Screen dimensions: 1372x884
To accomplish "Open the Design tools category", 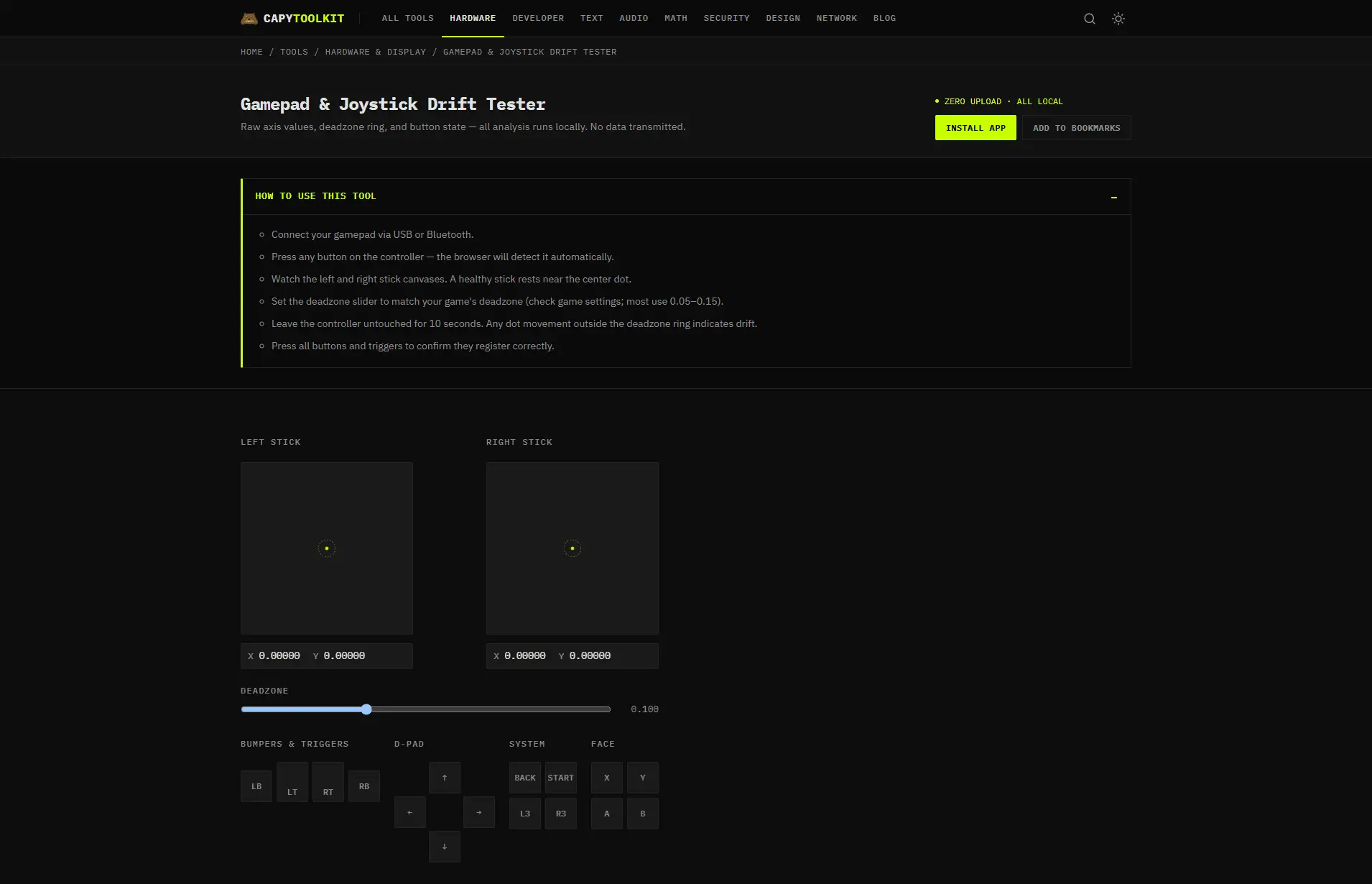I will pyautogui.click(x=783, y=18).
